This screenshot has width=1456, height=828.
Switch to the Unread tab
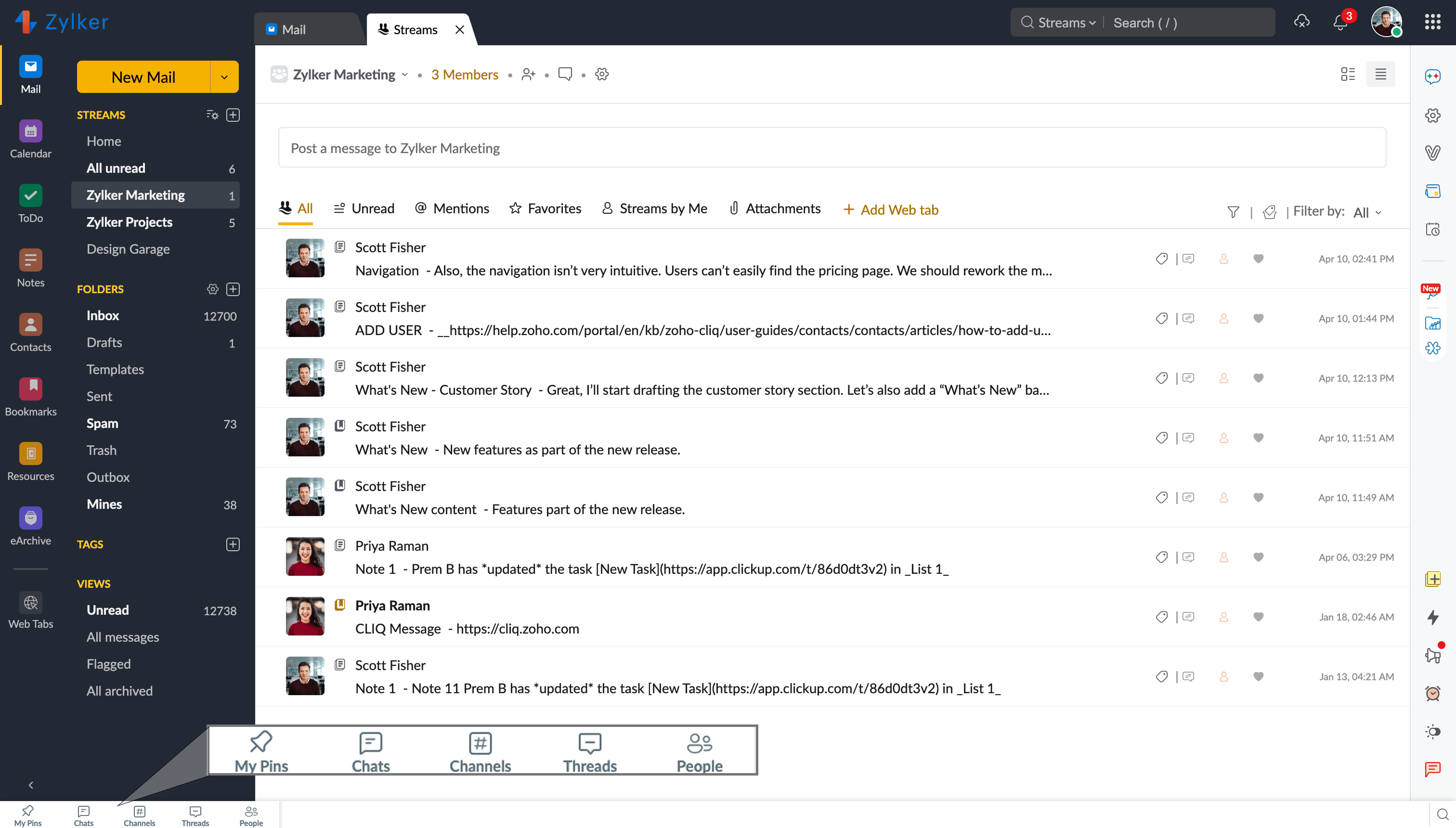click(x=364, y=209)
